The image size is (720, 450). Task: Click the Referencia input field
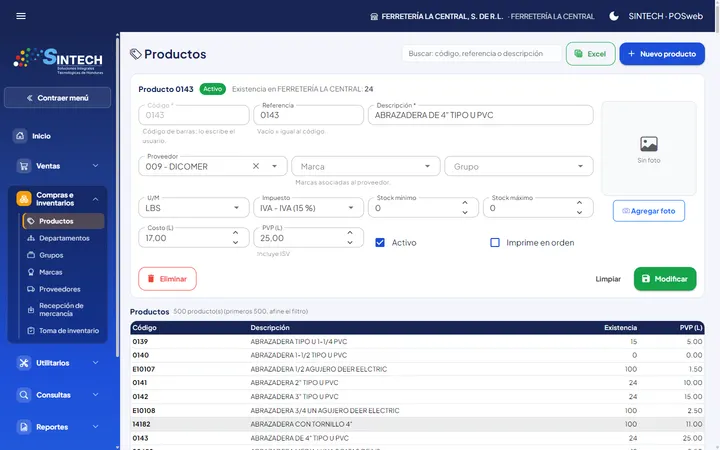pos(308,115)
